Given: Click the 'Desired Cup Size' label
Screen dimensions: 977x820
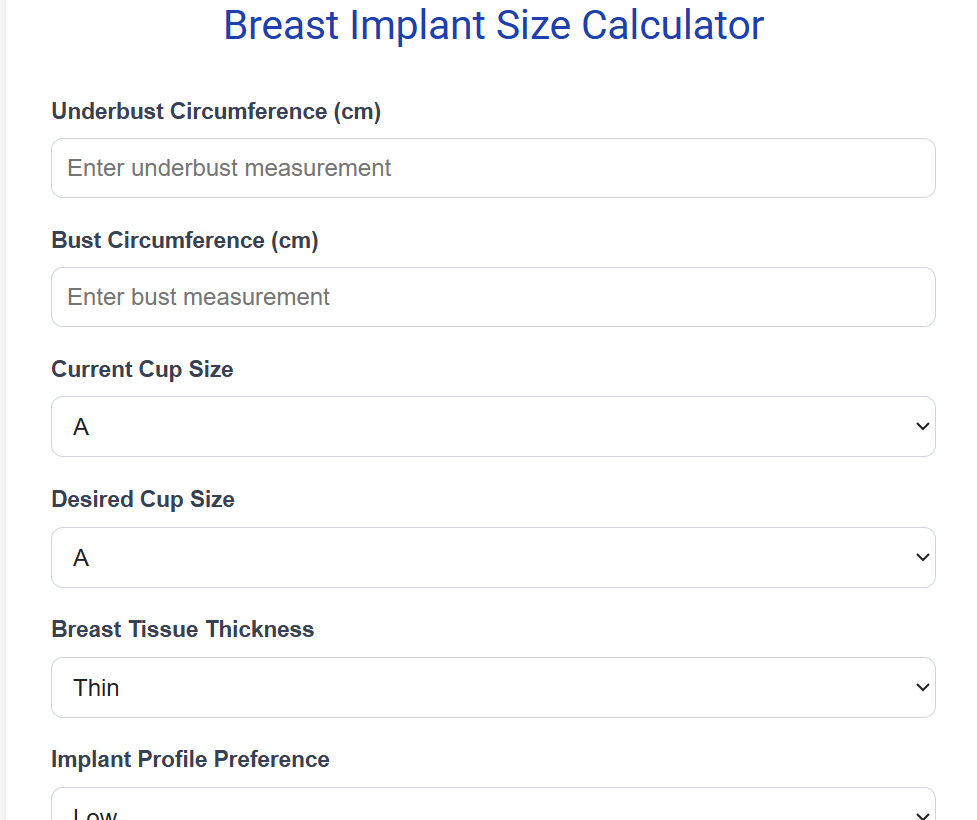Looking at the screenshot, I should [x=143, y=499].
